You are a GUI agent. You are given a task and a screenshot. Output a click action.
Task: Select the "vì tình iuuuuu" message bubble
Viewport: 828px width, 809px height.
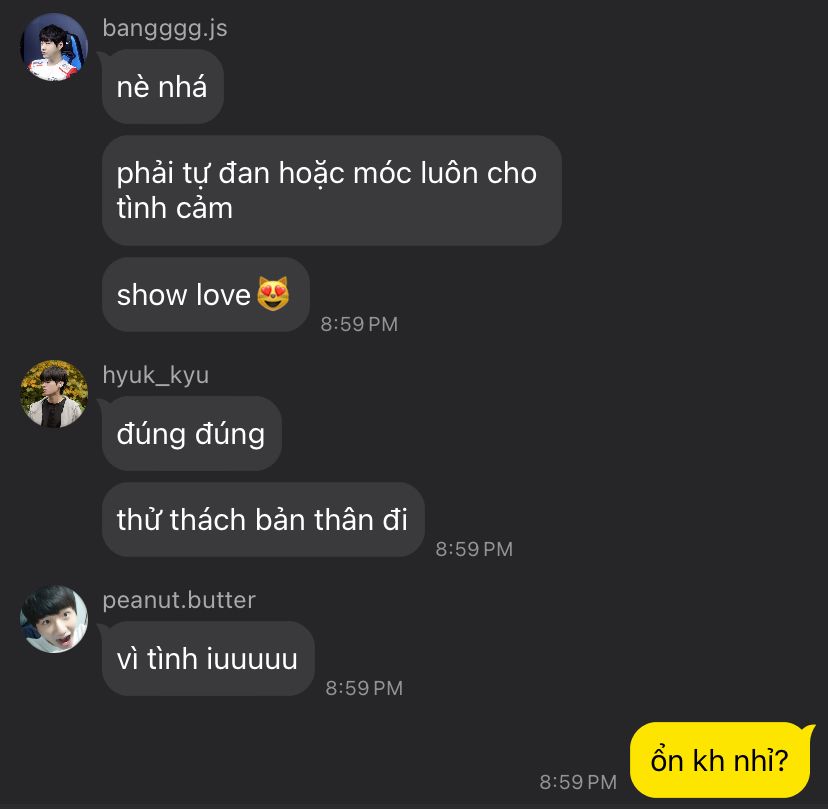point(208,659)
